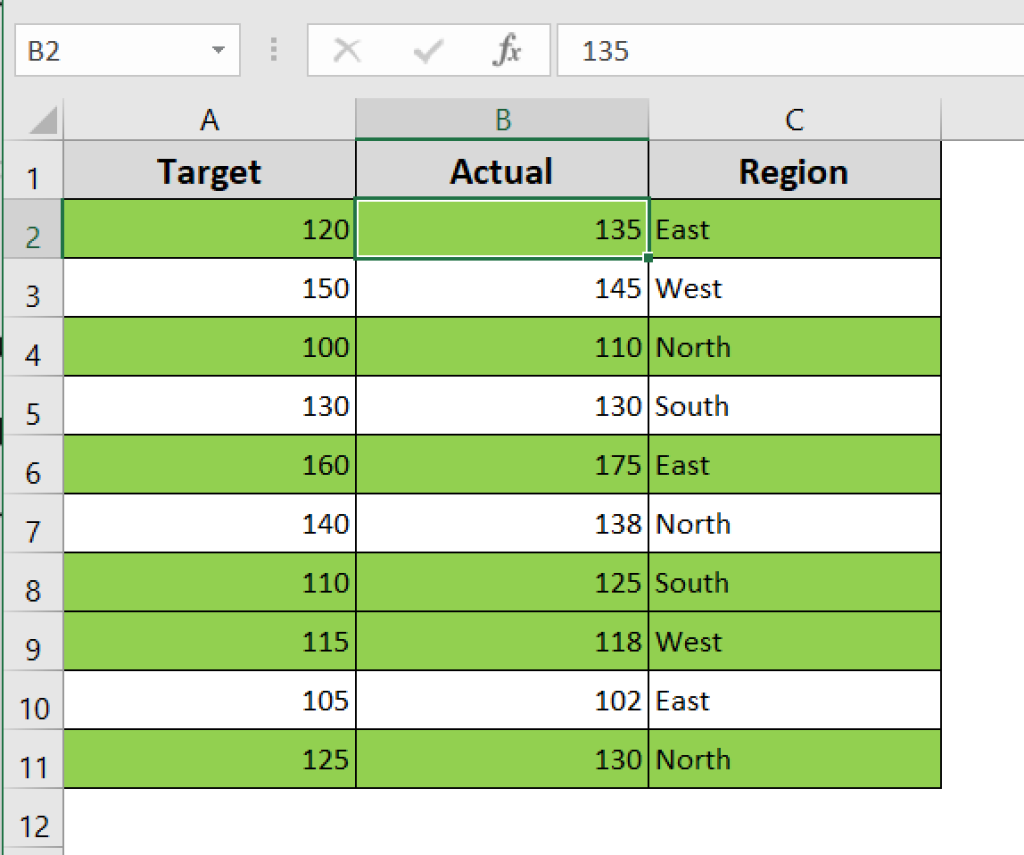Click the Enter checkmark in the formula bar
1024x855 pixels.
[x=428, y=50]
